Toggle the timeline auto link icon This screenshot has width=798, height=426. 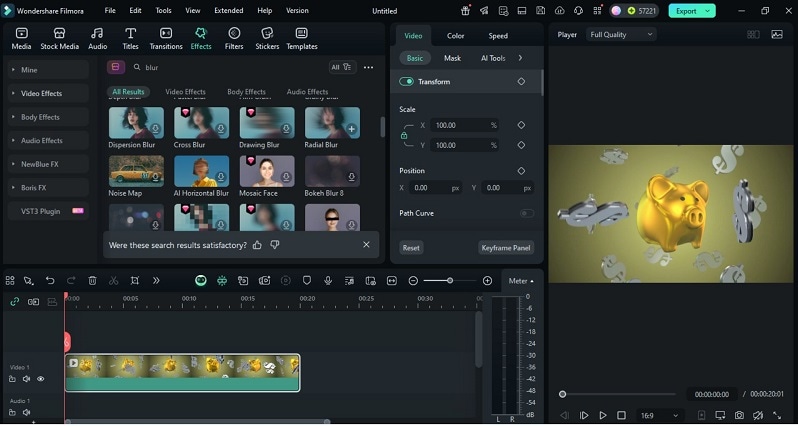(x=14, y=302)
